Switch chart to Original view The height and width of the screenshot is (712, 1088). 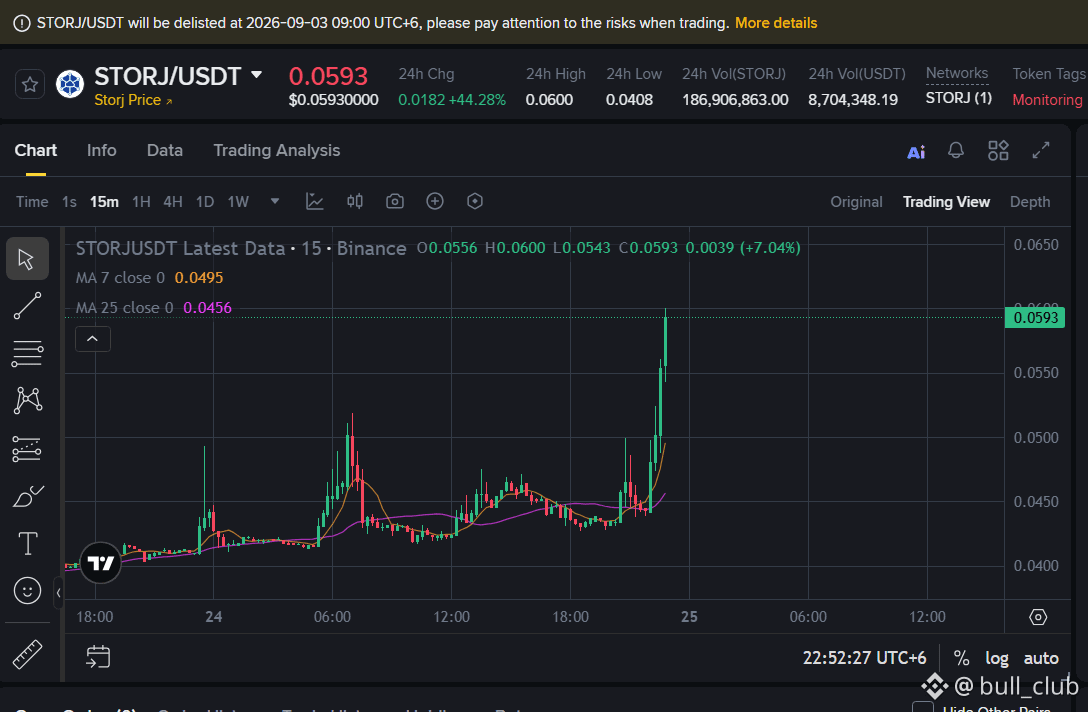click(x=856, y=202)
